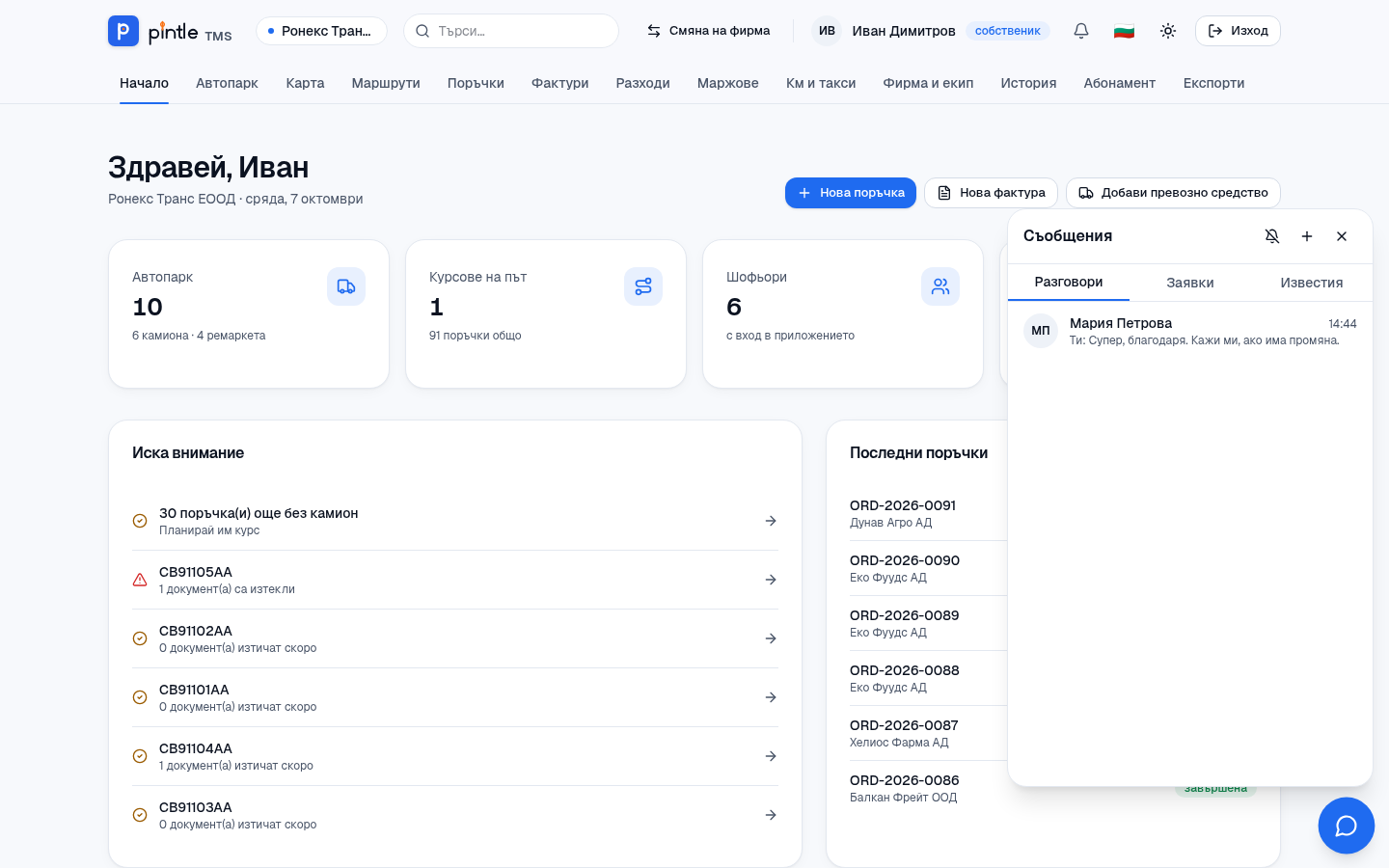The height and width of the screenshot is (868, 1389).
Task: Open the notifications bell in header
Action: (x=1081, y=31)
